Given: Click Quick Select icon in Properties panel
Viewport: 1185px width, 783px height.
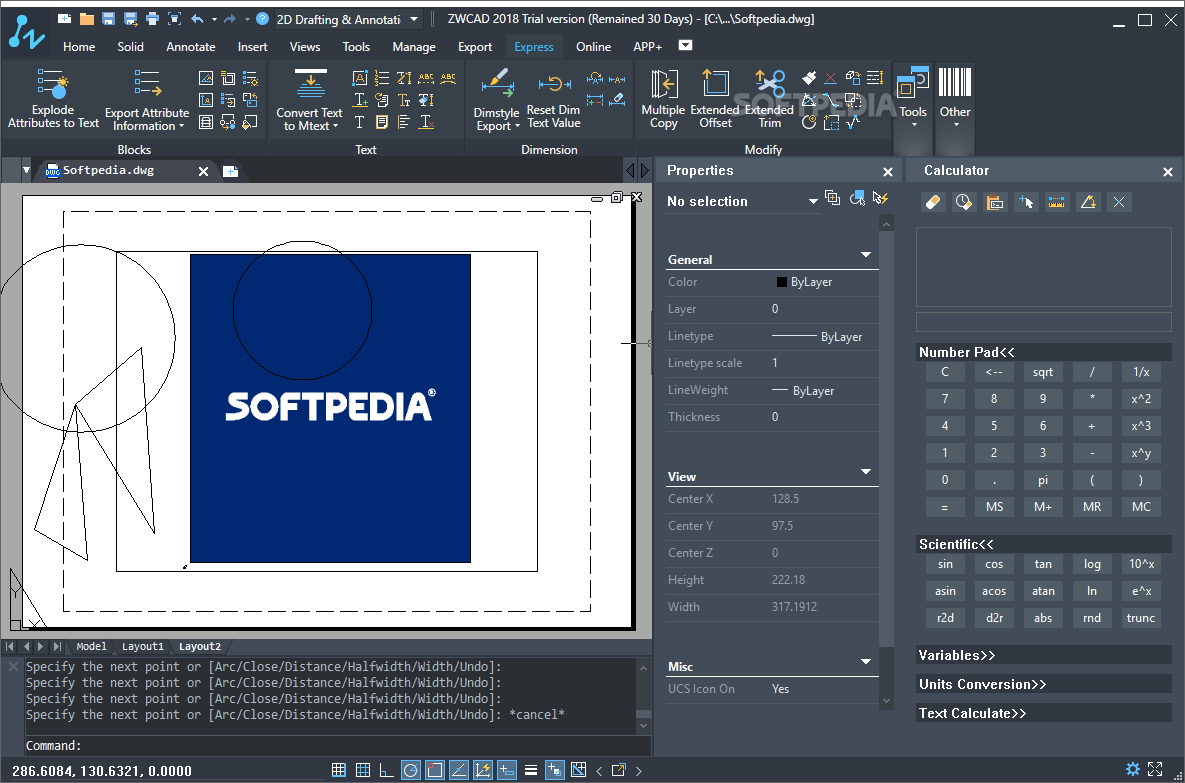Looking at the screenshot, I should pos(880,198).
